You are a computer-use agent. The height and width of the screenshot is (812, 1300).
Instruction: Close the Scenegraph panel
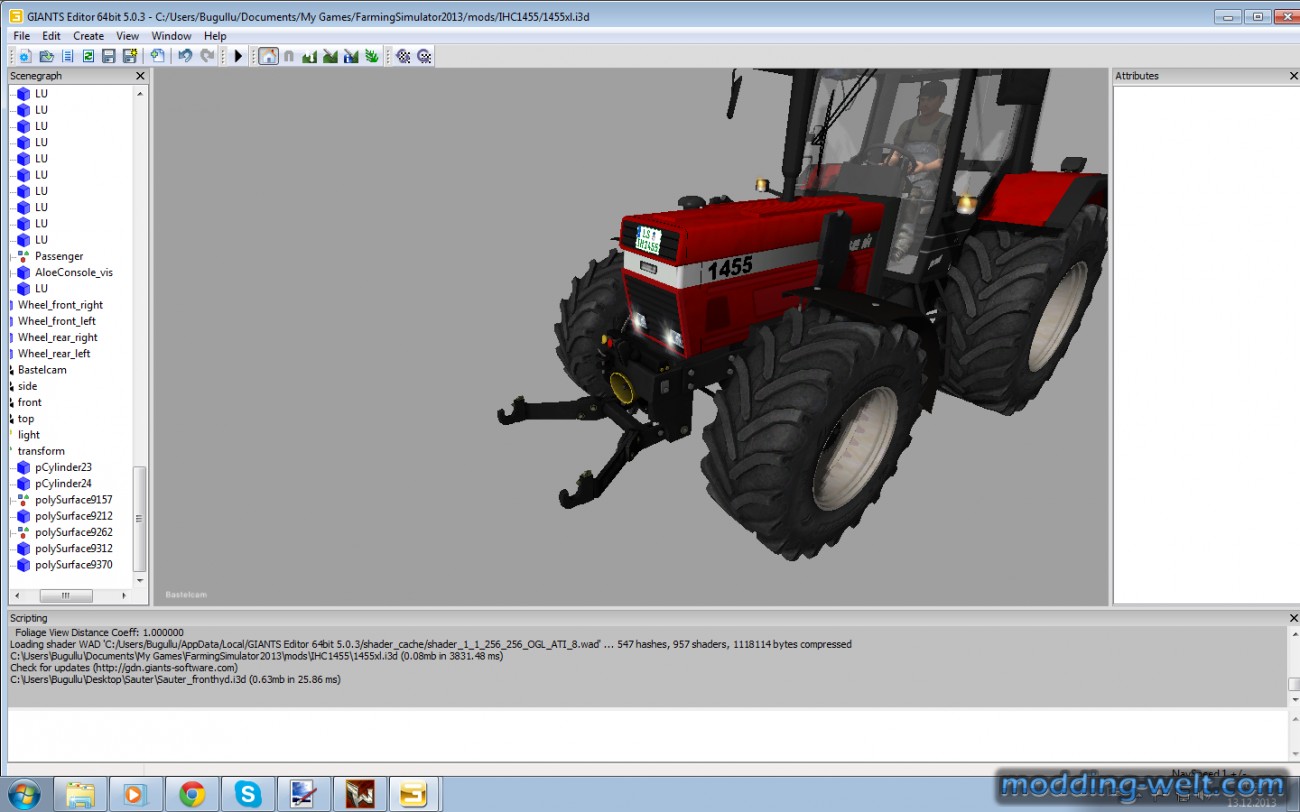click(140, 76)
